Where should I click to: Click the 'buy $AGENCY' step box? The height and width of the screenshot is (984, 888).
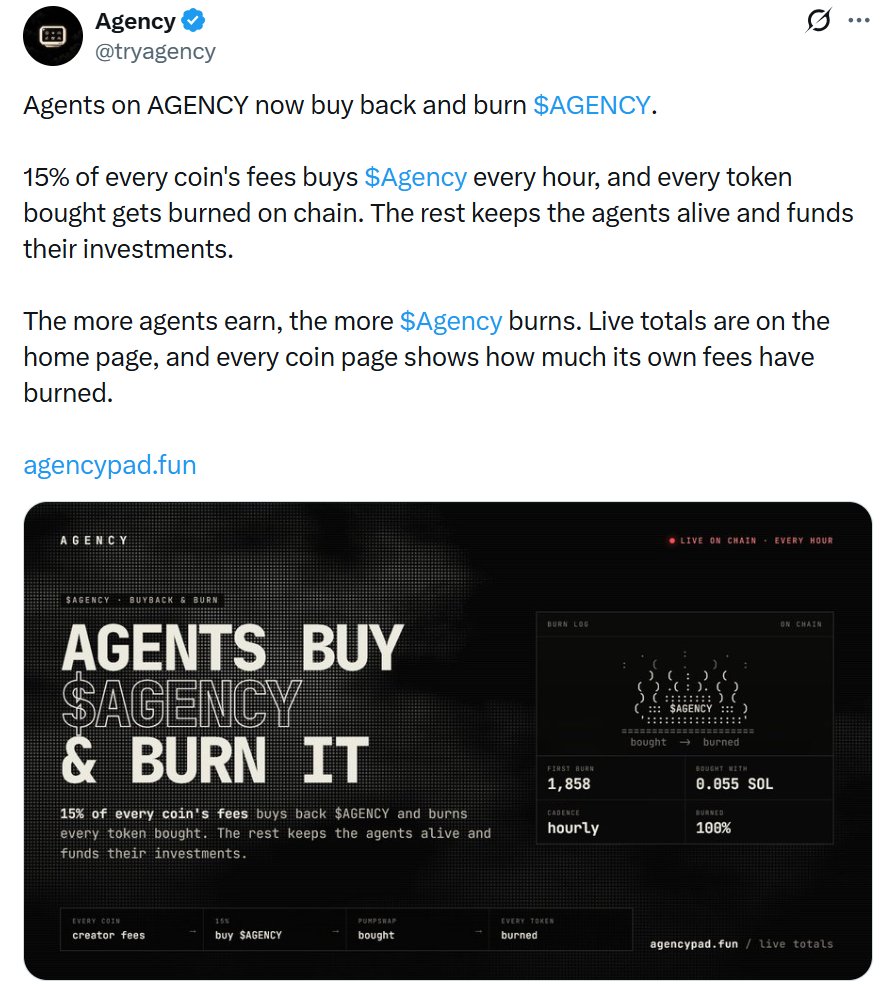tap(274, 929)
